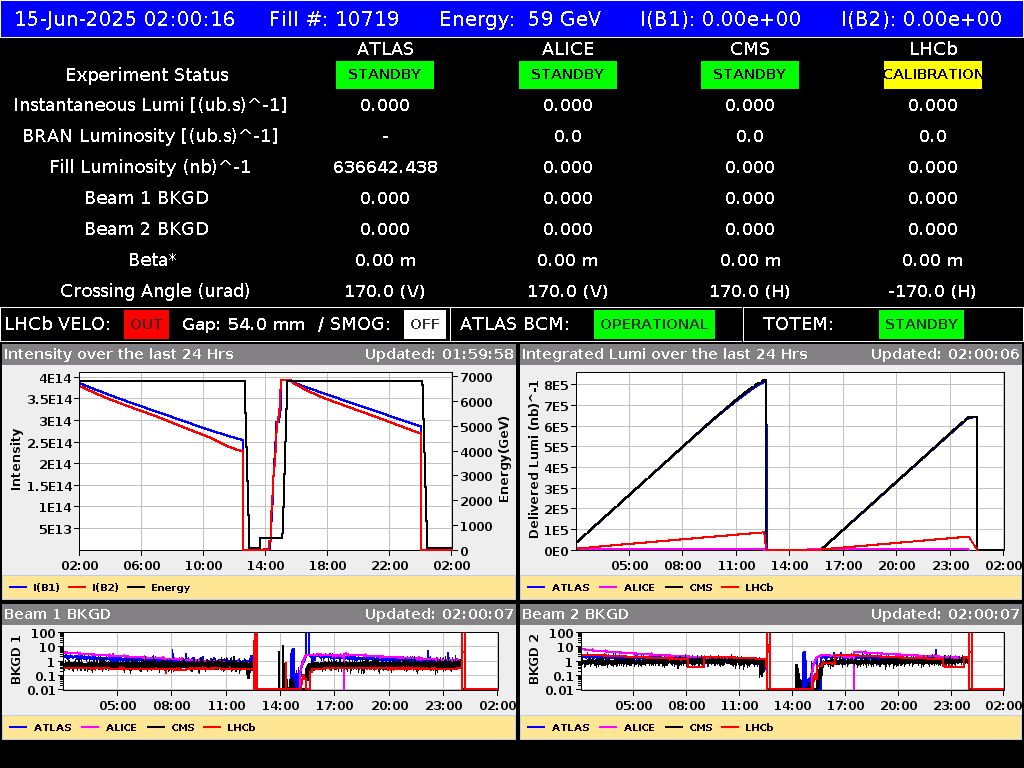Click LHCb legend entry in Integrated Lumi chart

click(x=748, y=588)
